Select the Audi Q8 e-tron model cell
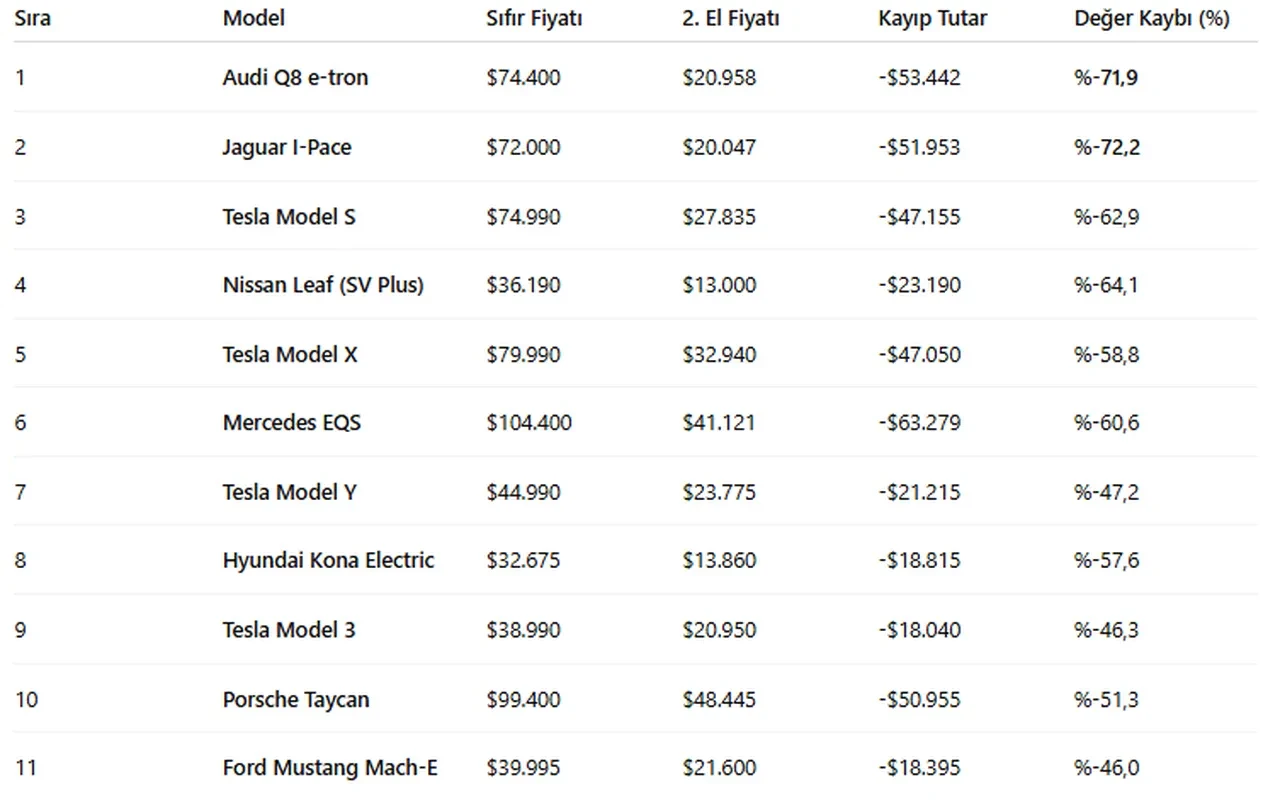This screenshot has height=804, width=1280. 295,77
